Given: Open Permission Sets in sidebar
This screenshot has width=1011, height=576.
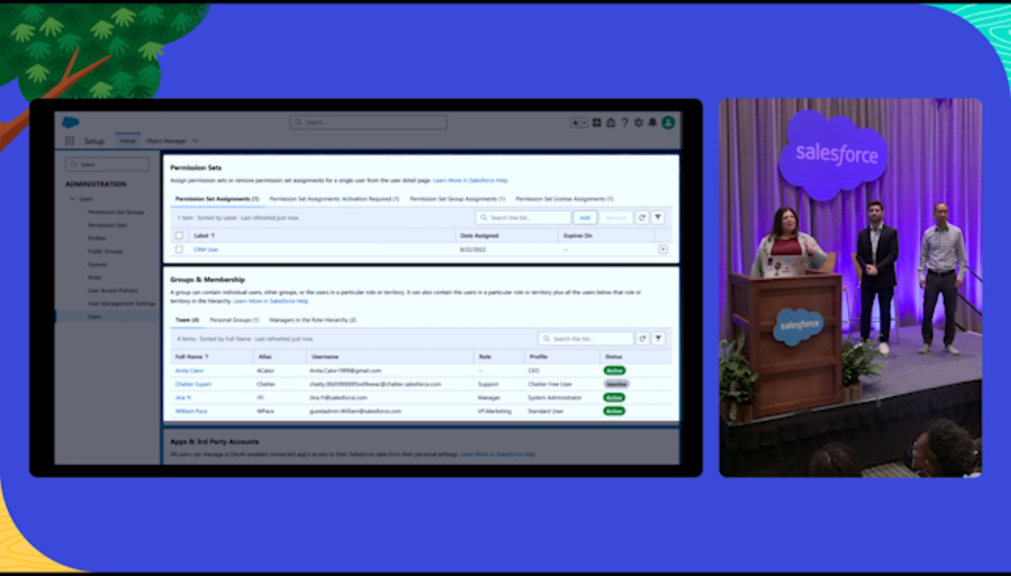Looking at the screenshot, I should [x=107, y=225].
